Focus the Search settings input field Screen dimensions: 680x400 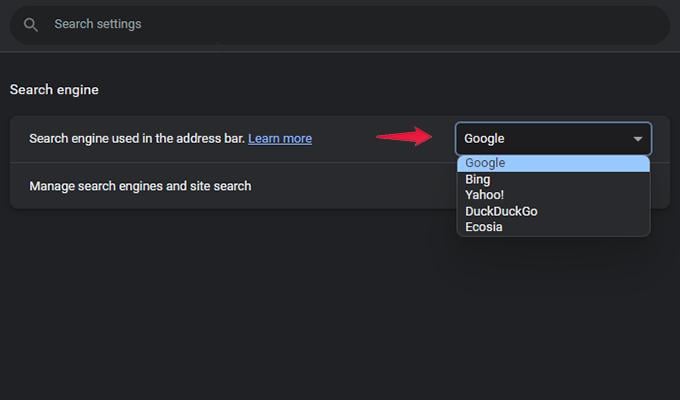(x=340, y=24)
